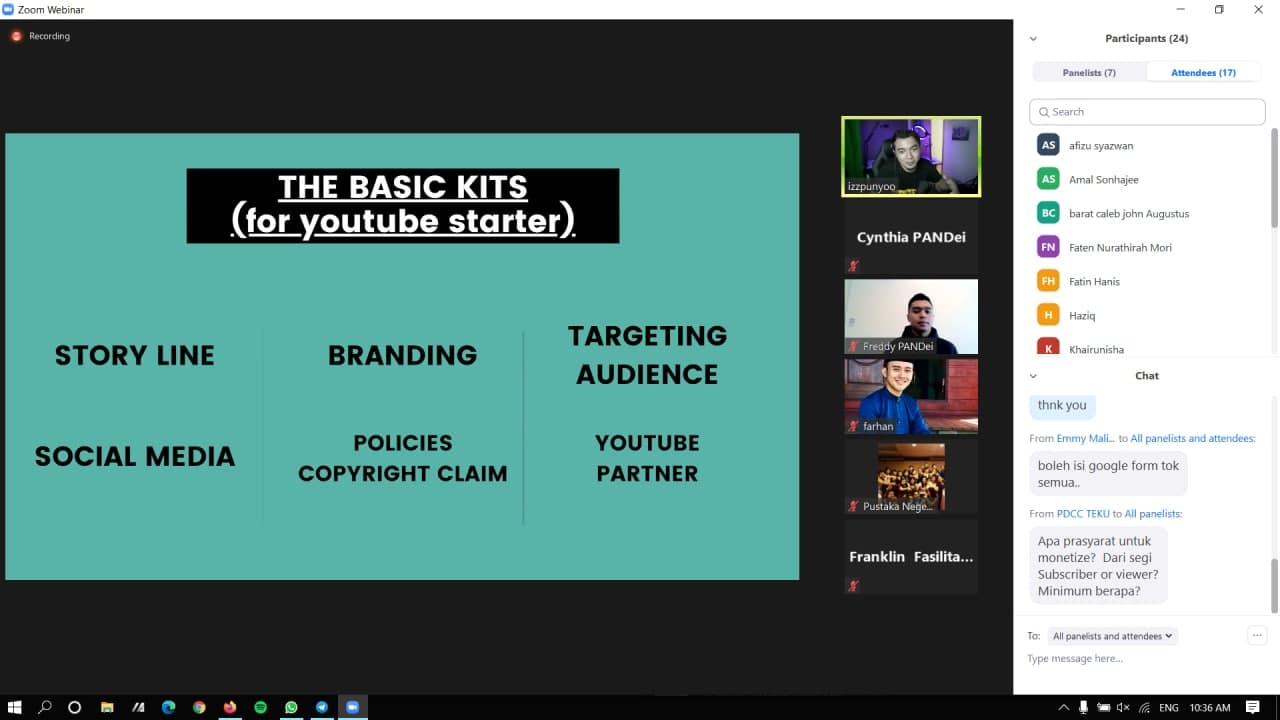Click the Apa prasyarat untuk monetize message

tap(1098, 565)
